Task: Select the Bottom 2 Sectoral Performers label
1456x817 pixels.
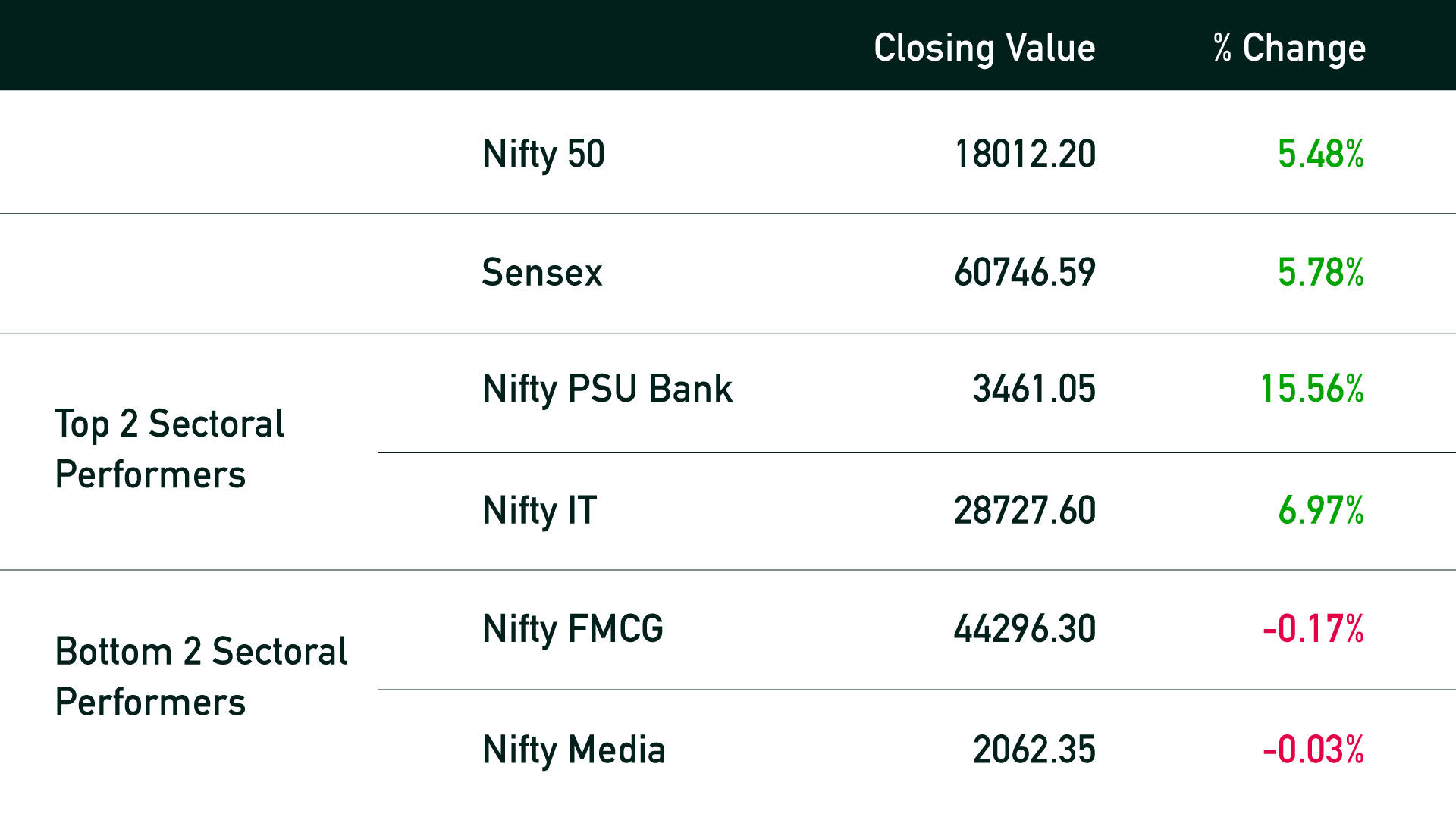Action: [x=201, y=677]
